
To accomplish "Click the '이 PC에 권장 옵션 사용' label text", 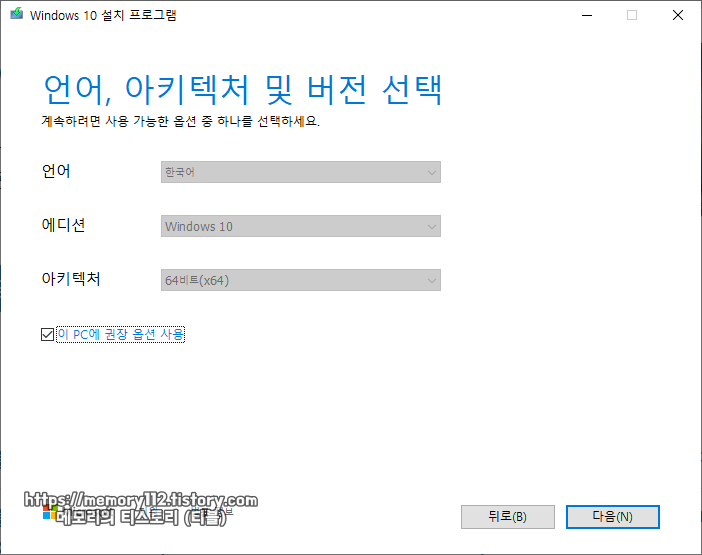I will tap(120, 334).
